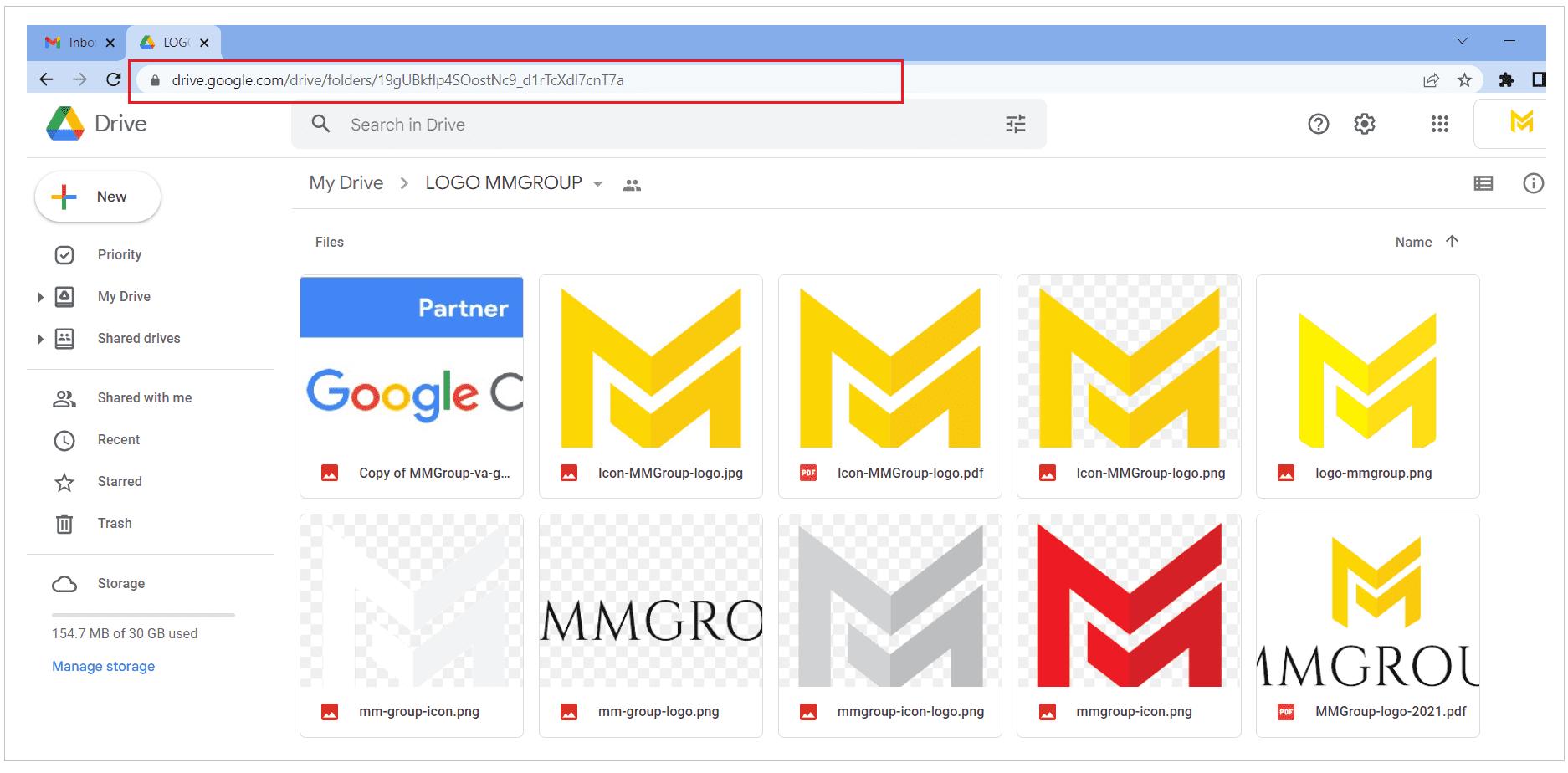The width and height of the screenshot is (1568, 773).
Task: Expand the Shared drives tree arrow
Action: pyautogui.click(x=40, y=339)
